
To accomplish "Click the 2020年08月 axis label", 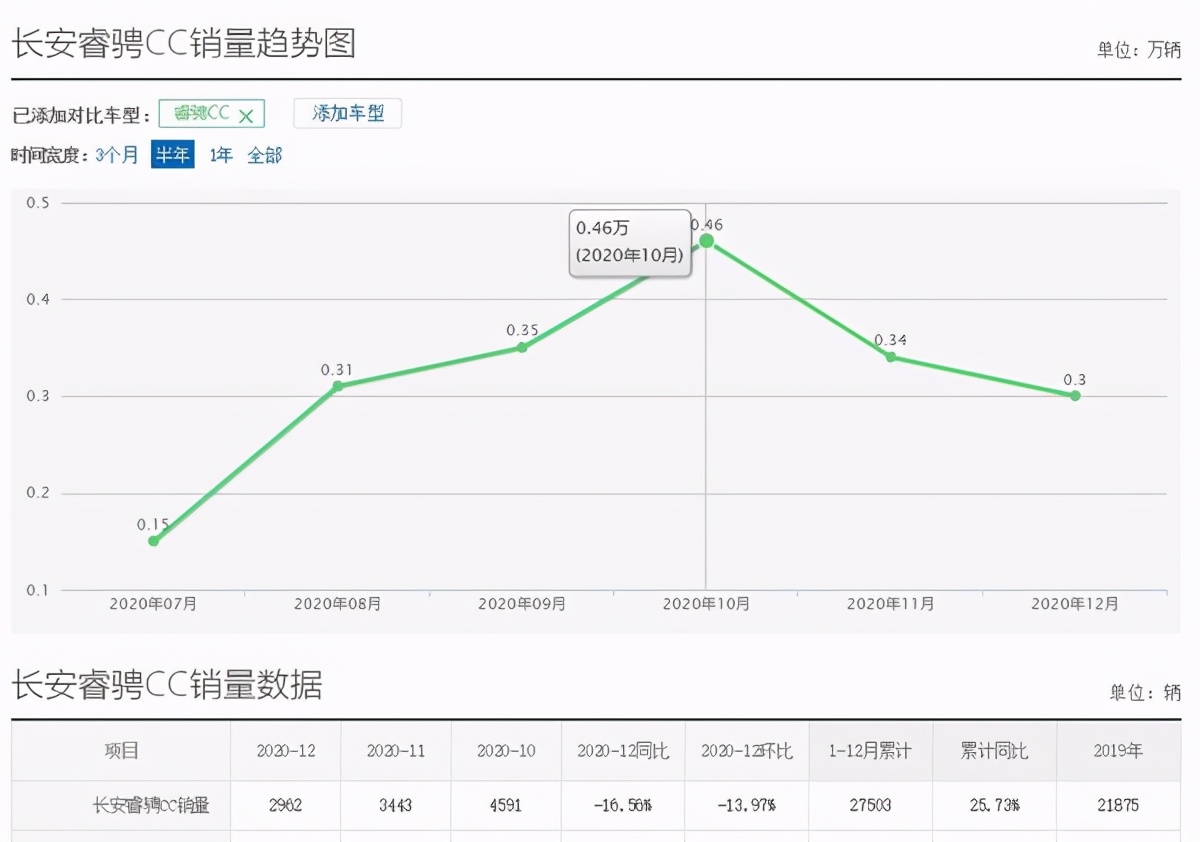I will pyautogui.click(x=337, y=604).
